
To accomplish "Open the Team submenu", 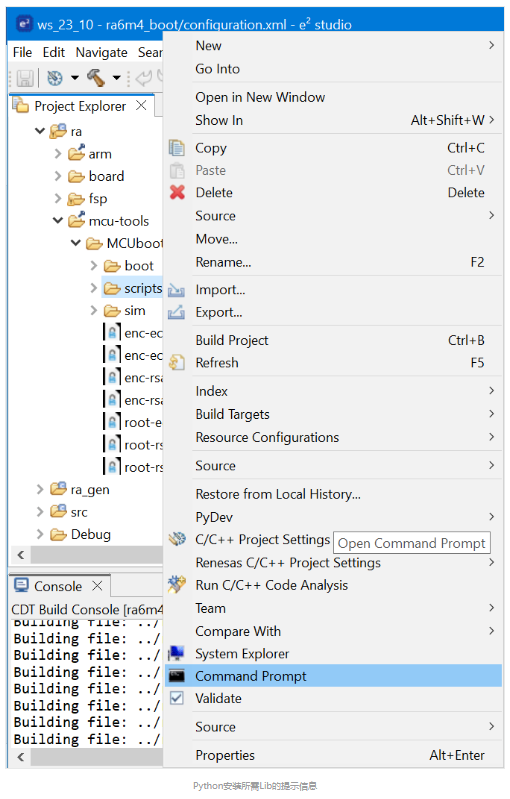I will [x=333, y=608].
